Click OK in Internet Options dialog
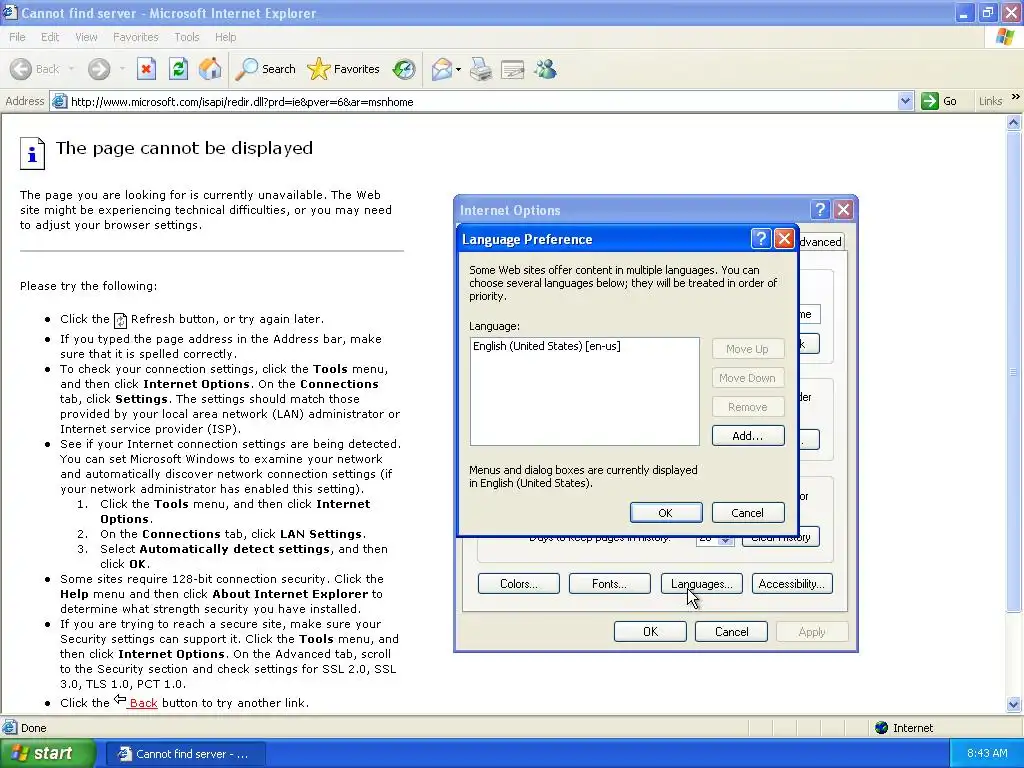Image resolution: width=1024 pixels, height=768 pixels. (650, 632)
